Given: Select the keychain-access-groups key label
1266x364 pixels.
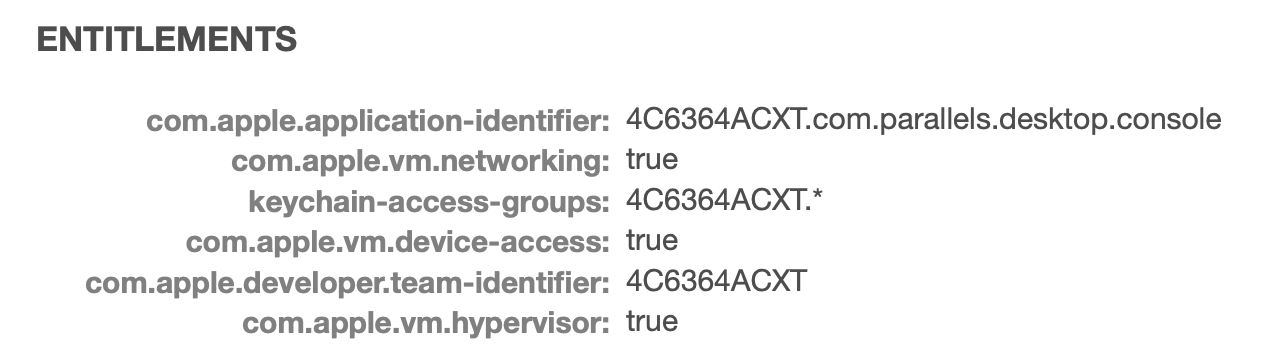Looking at the screenshot, I should [429, 203].
